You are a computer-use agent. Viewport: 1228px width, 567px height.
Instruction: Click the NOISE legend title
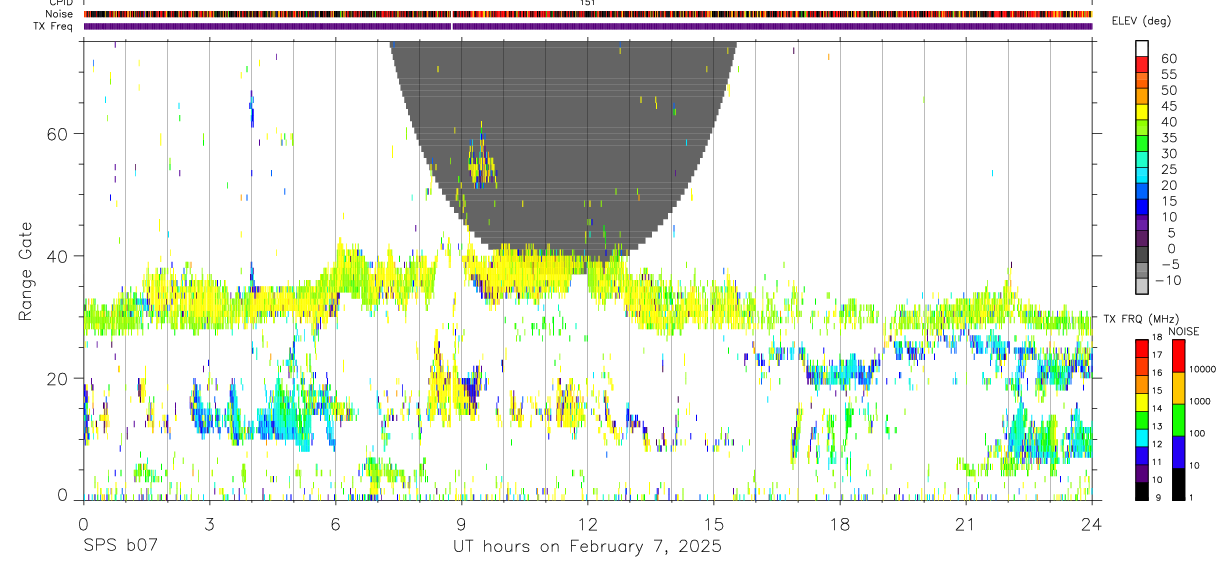coord(1185,331)
